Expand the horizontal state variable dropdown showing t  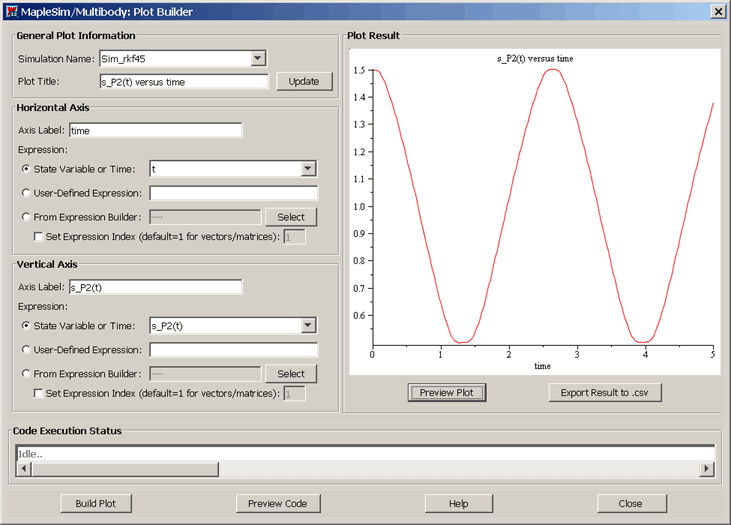[308, 169]
